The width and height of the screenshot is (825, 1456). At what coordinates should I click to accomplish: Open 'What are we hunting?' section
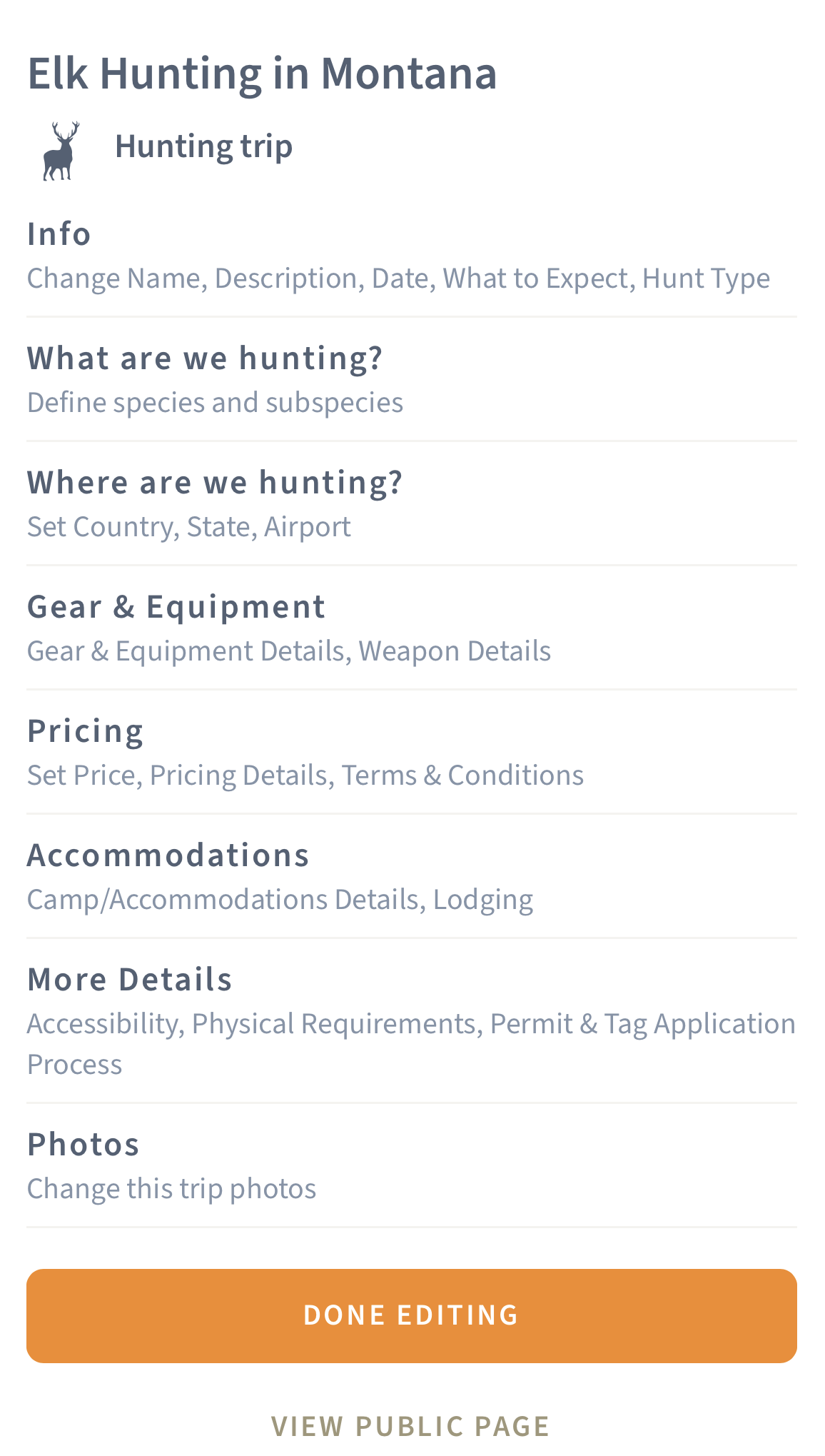(205, 356)
